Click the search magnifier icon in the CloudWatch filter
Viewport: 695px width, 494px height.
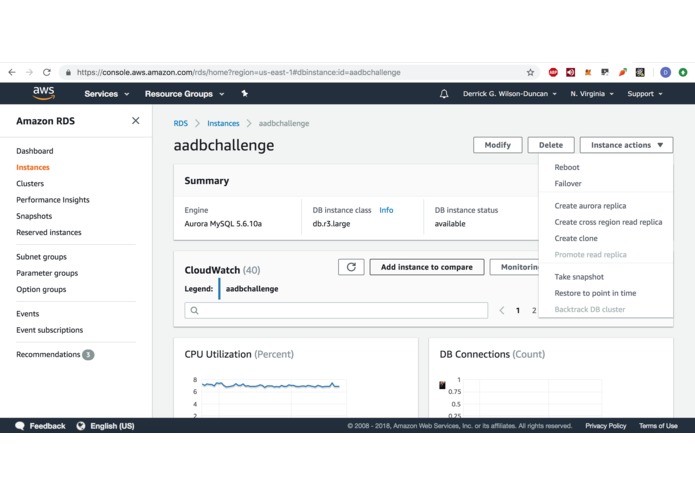pyautogui.click(x=194, y=310)
